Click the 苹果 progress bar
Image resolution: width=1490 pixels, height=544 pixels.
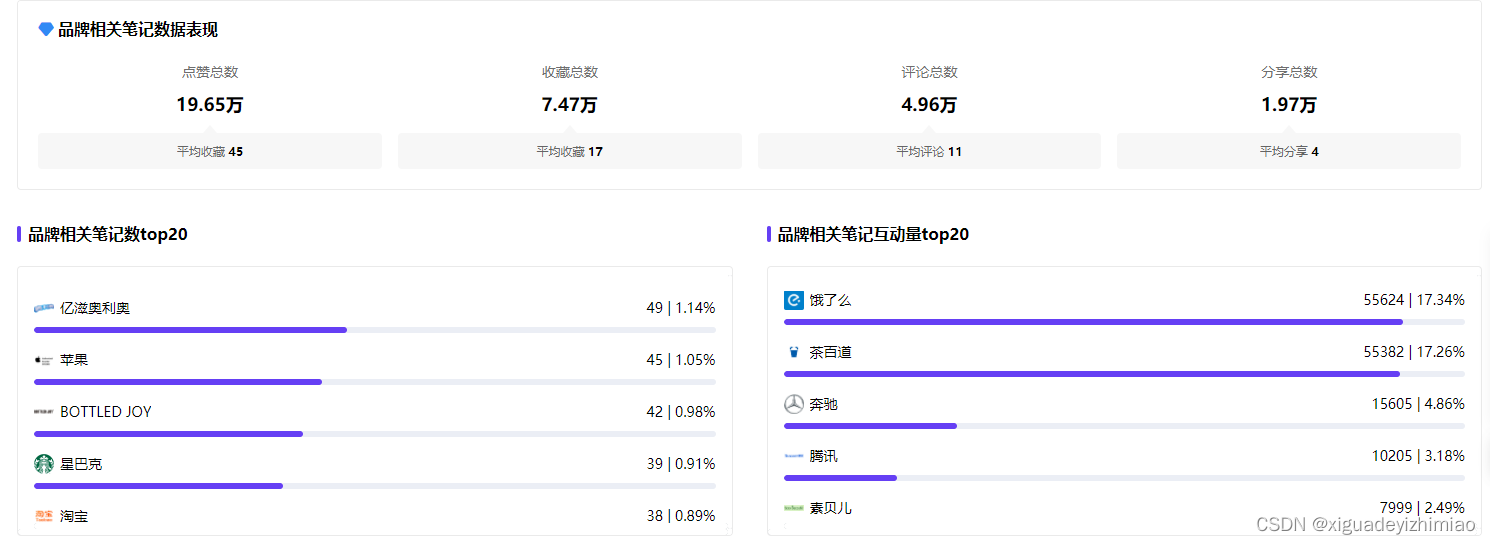coord(375,382)
